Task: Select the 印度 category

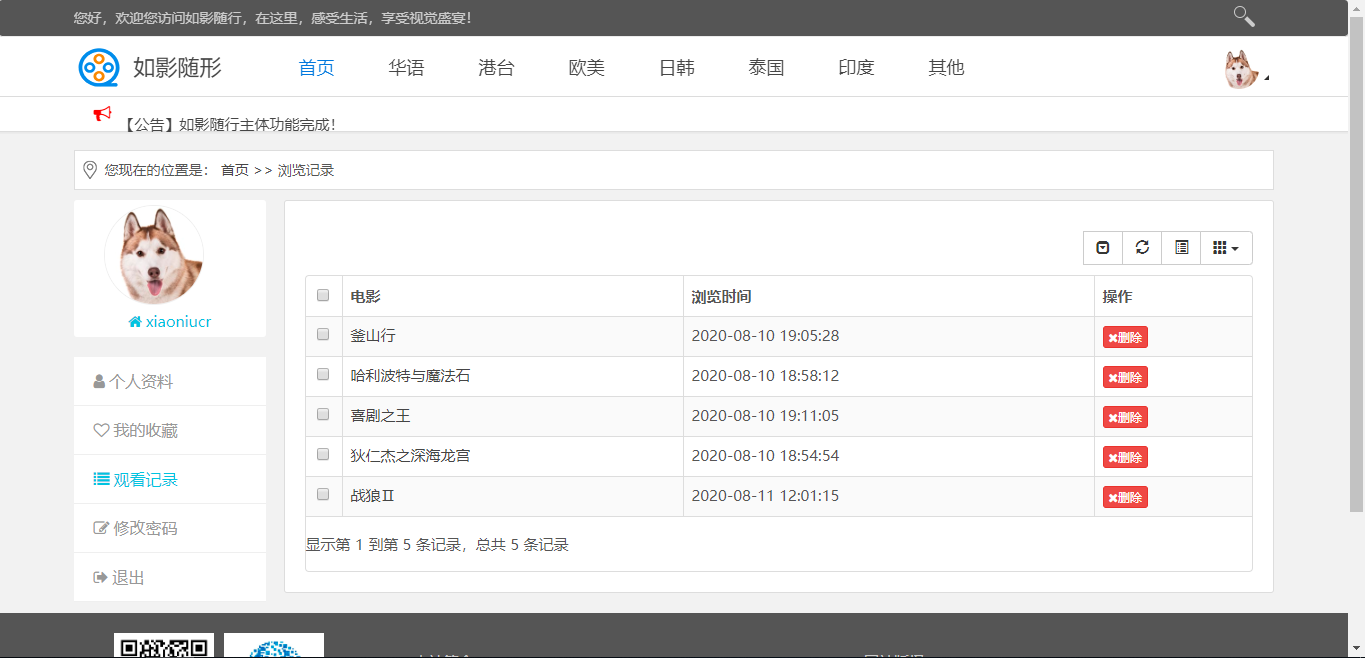Action: pos(856,68)
